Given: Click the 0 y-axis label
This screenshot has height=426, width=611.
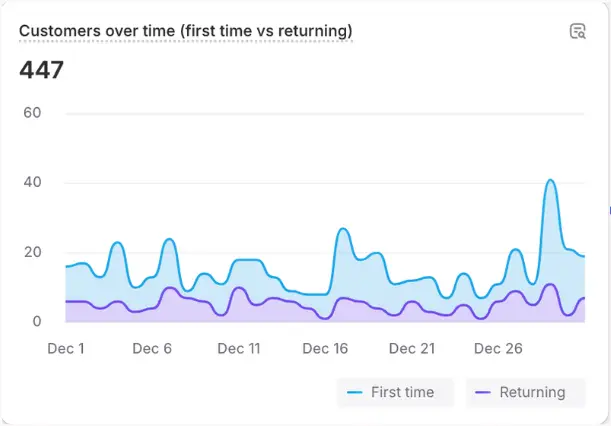Looking at the screenshot, I should tap(36, 322).
